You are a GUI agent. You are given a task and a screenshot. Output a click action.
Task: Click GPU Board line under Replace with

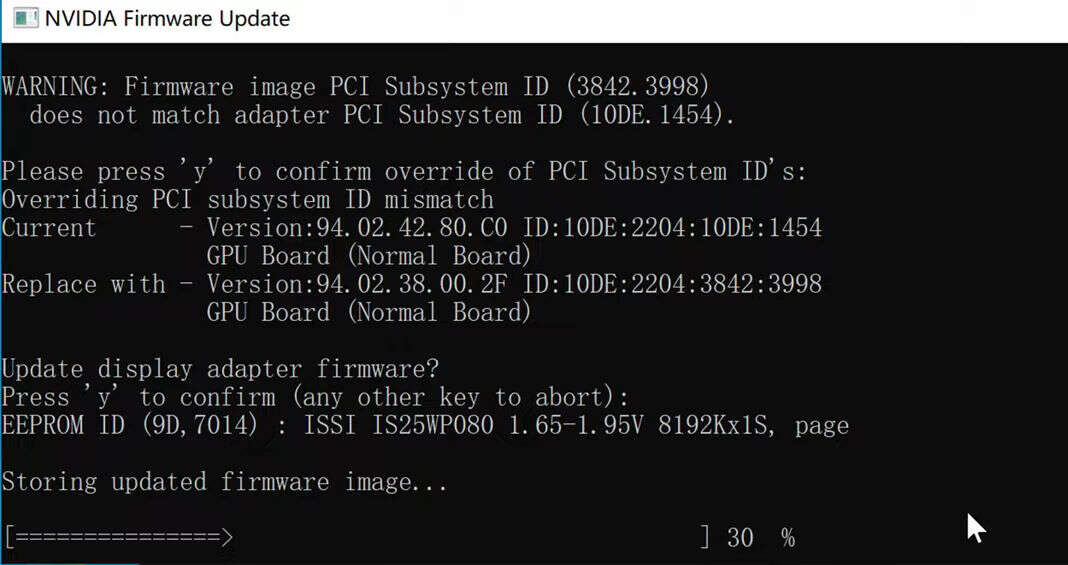(x=368, y=313)
